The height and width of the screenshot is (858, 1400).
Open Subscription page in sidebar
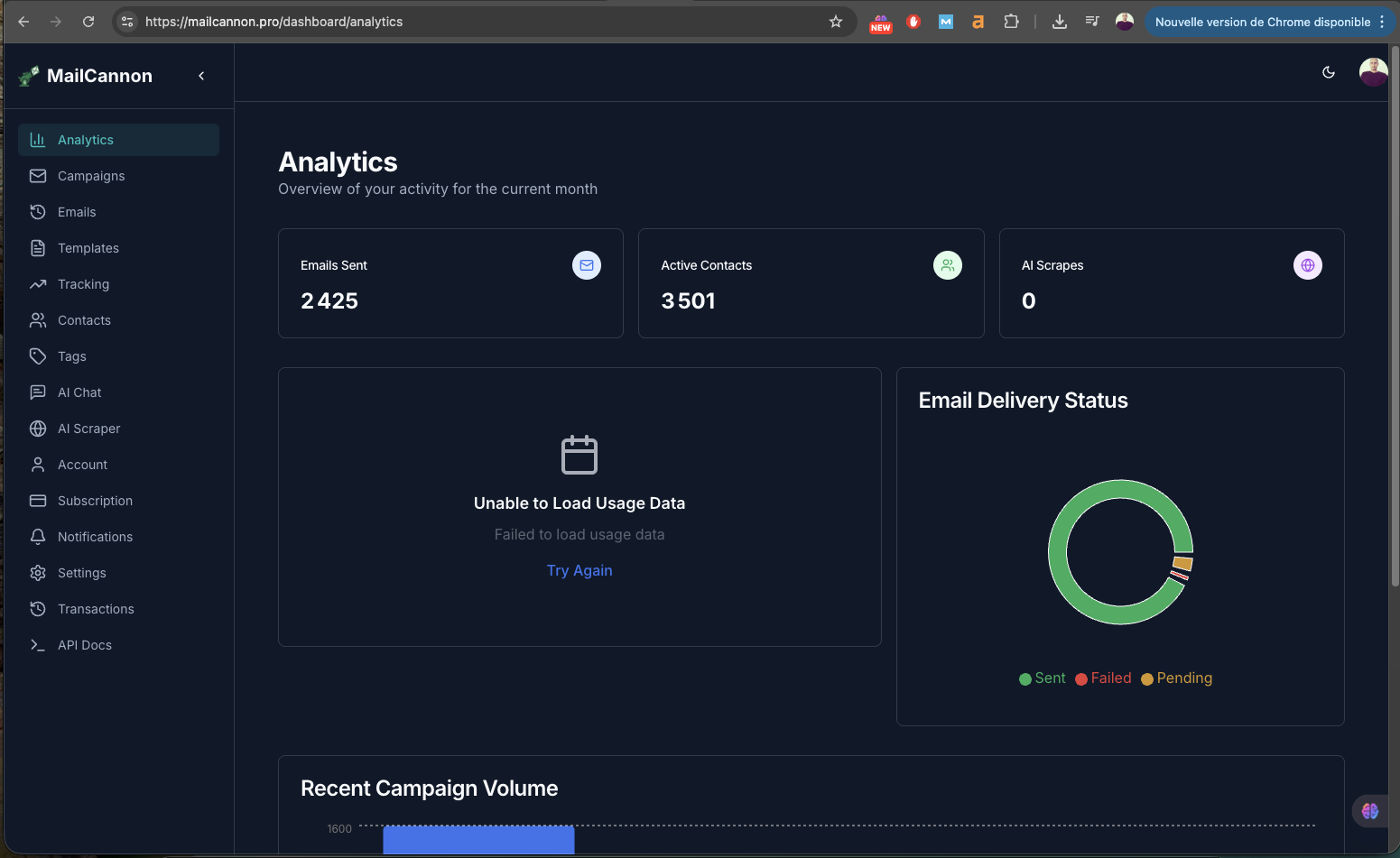click(x=118, y=501)
